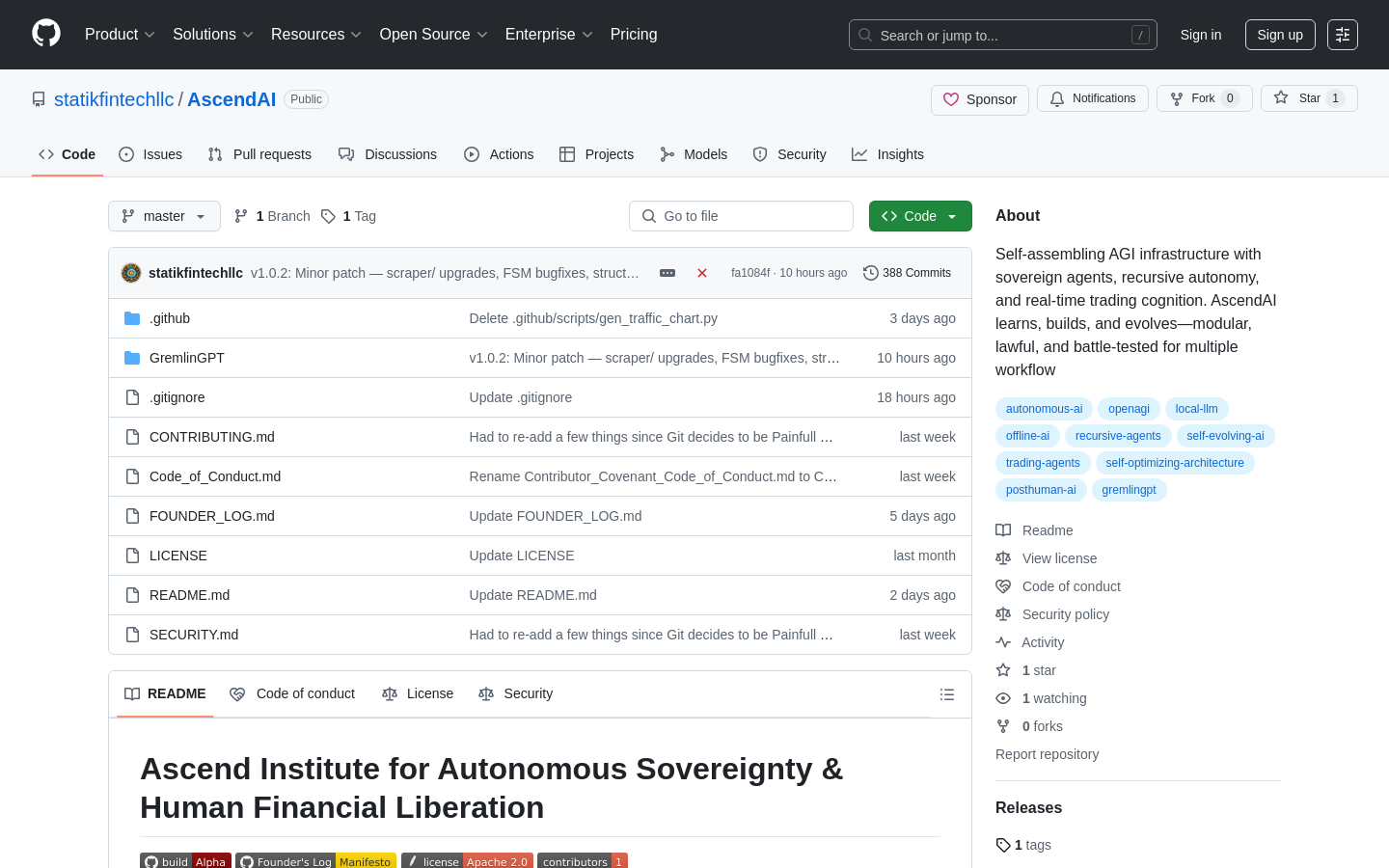Click the Notifications bell button
Image resolution: width=1389 pixels, height=868 pixels.
(x=1093, y=98)
